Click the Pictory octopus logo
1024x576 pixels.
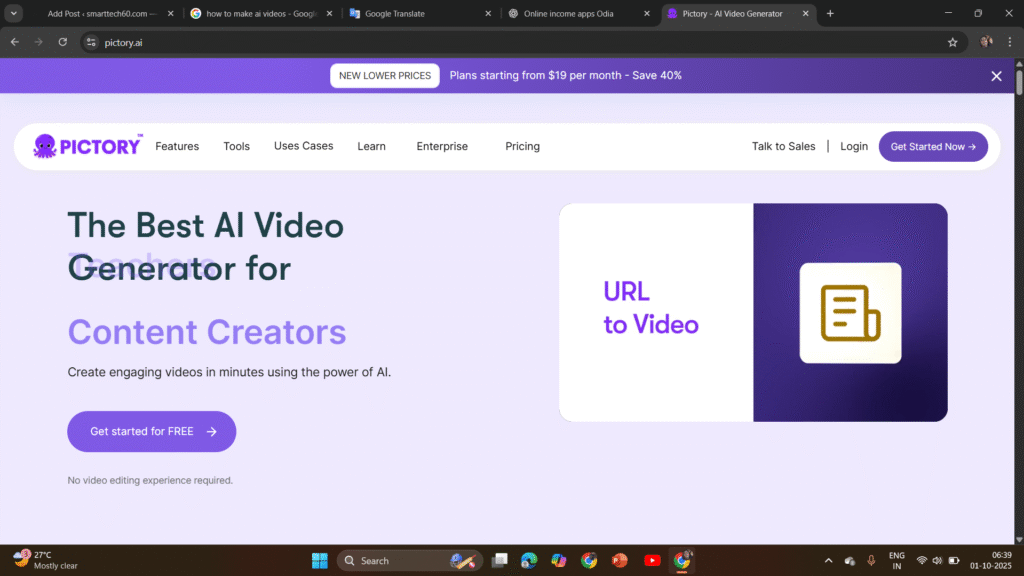click(x=45, y=146)
